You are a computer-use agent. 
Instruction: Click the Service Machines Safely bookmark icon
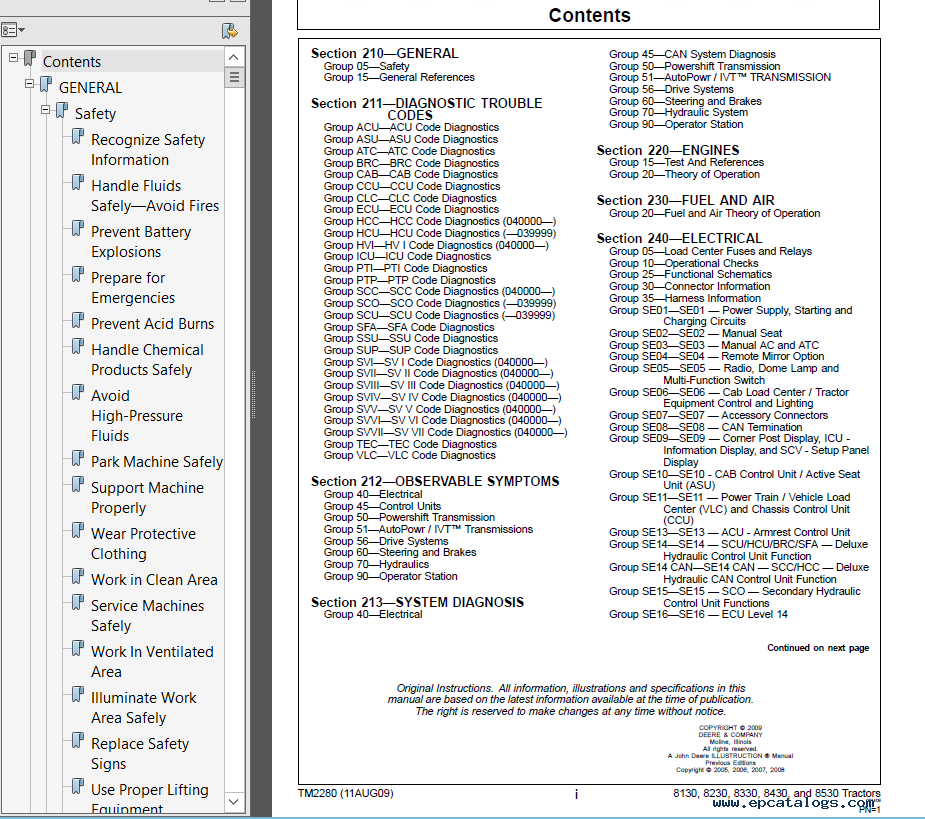78,602
